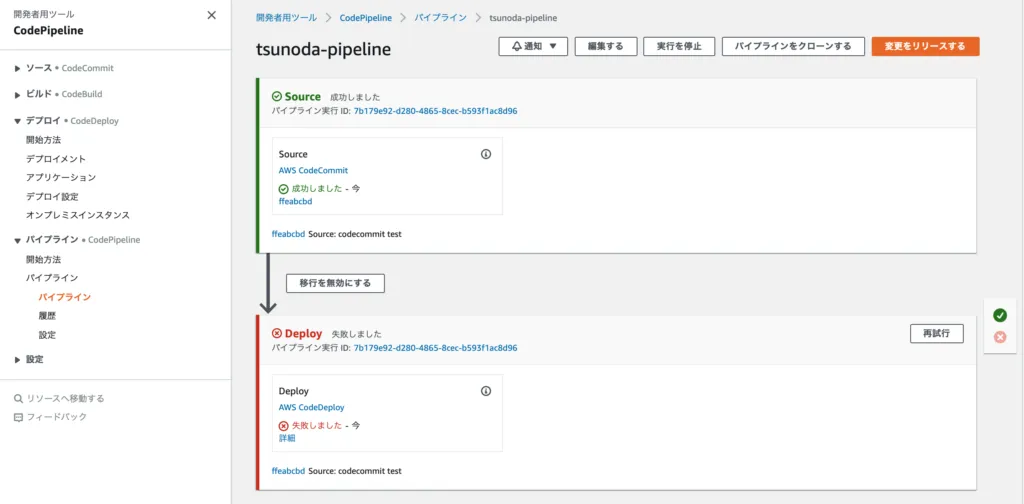
Task: Open info icon on Source action card
Action: [x=486, y=154]
